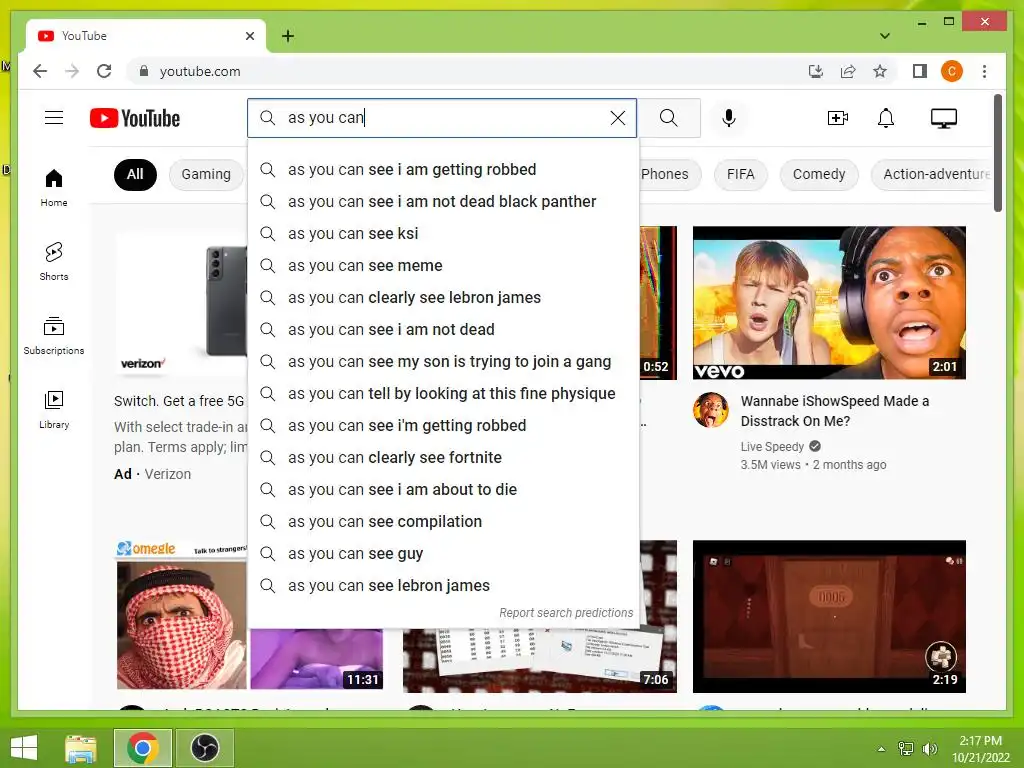Select the Comedy filter chip
Image resolution: width=1024 pixels, height=768 pixels.
[x=819, y=174]
